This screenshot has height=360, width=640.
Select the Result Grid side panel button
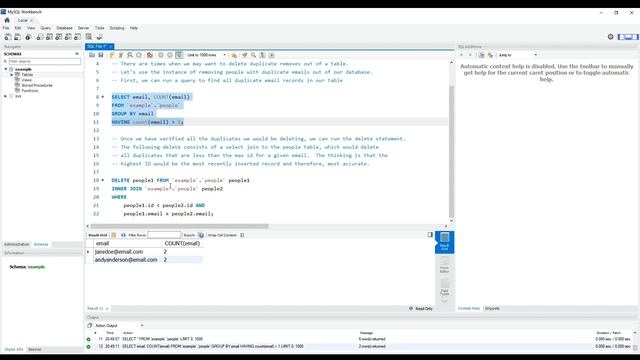tap(444, 242)
